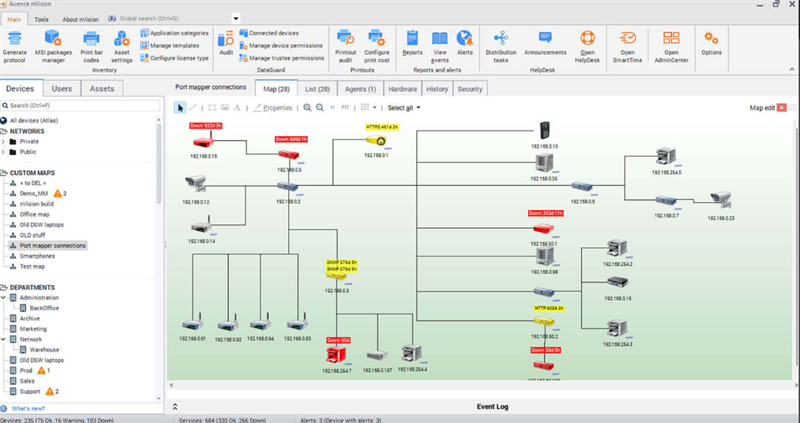
Task: Click Open HelpDesk icon
Action: [x=587, y=38]
